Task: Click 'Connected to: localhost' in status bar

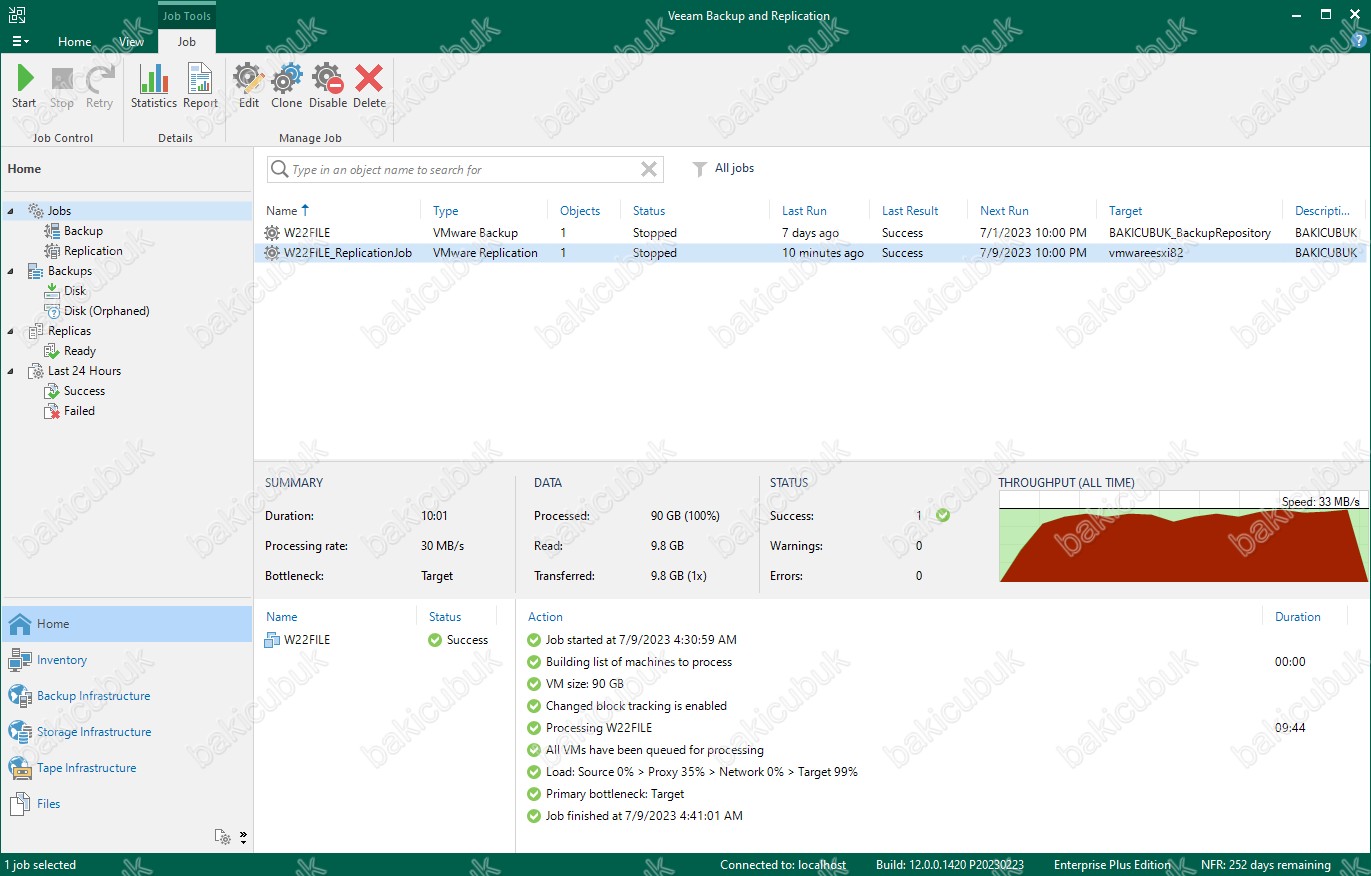Action: point(783,865)
